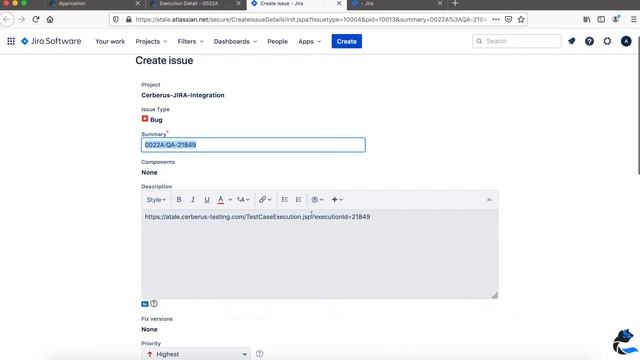Open the emoticon insert menu
640x360 pixels.
point(317,200)
